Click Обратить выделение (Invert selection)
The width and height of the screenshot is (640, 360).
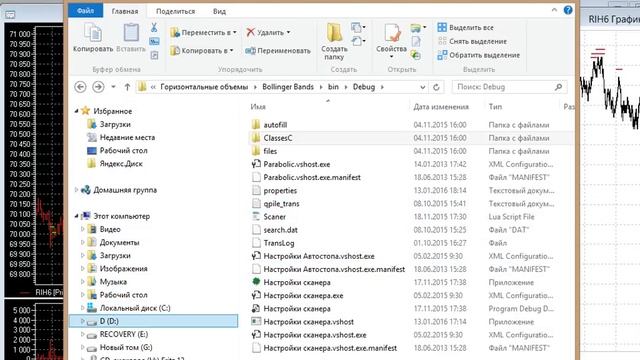pyautogui.click(x=479, y=55)
